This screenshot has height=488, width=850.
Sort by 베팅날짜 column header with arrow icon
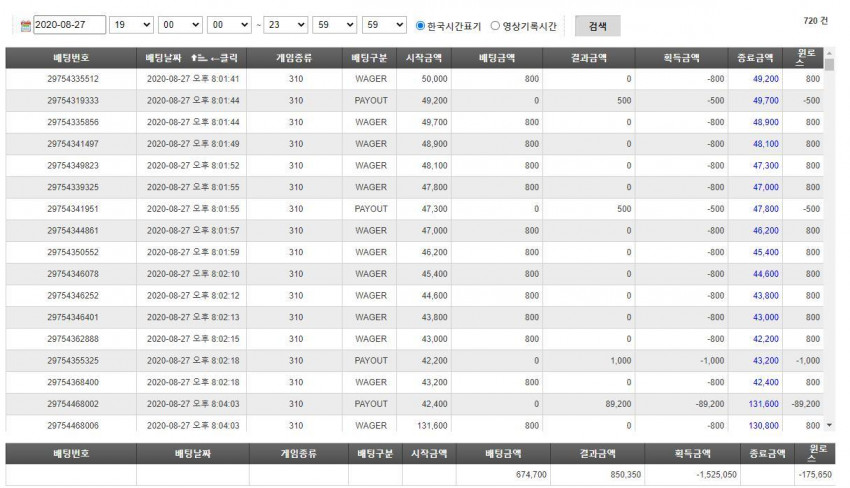(191, 58)
